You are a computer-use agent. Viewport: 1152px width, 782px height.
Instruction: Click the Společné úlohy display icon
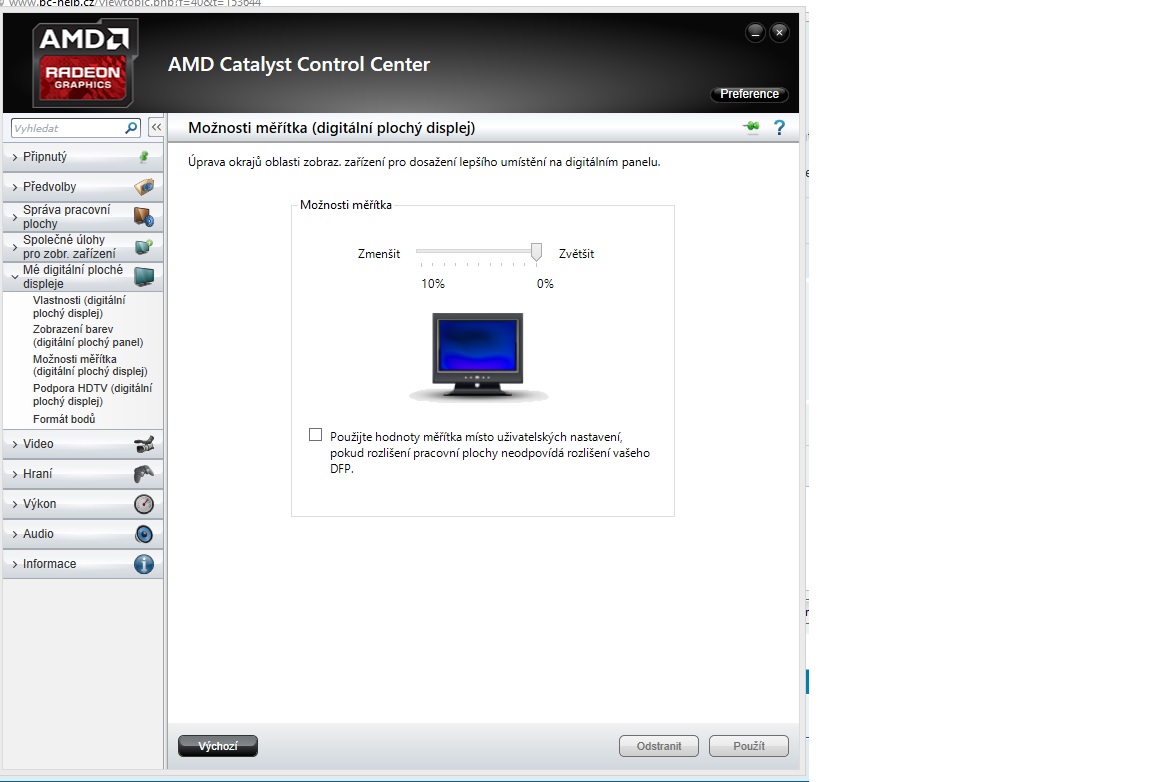[144, 247]
